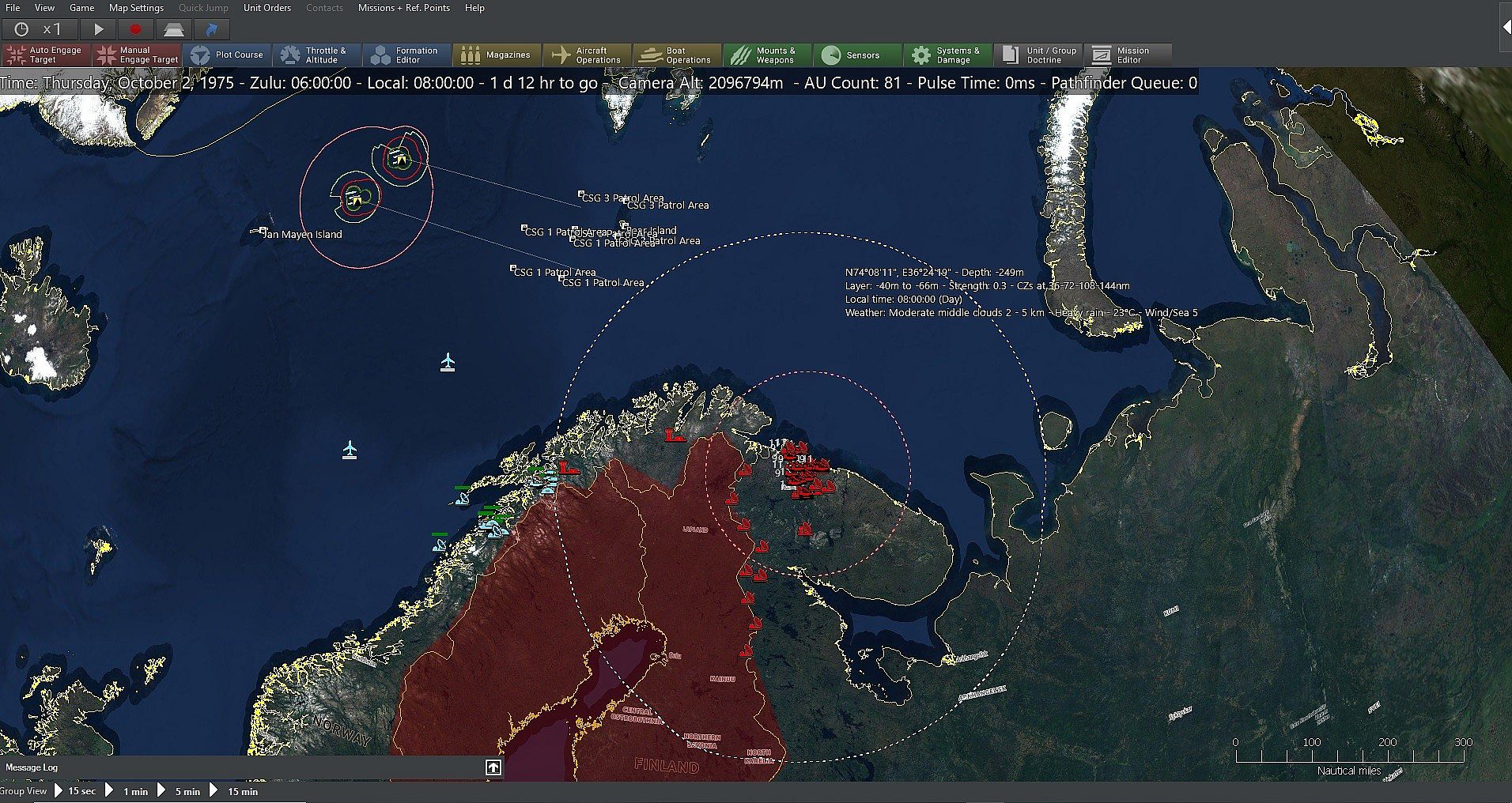The height and width of the screenshot is (803, 1512).
Task: Open the Map Settings menu
Action: point(136,8)
